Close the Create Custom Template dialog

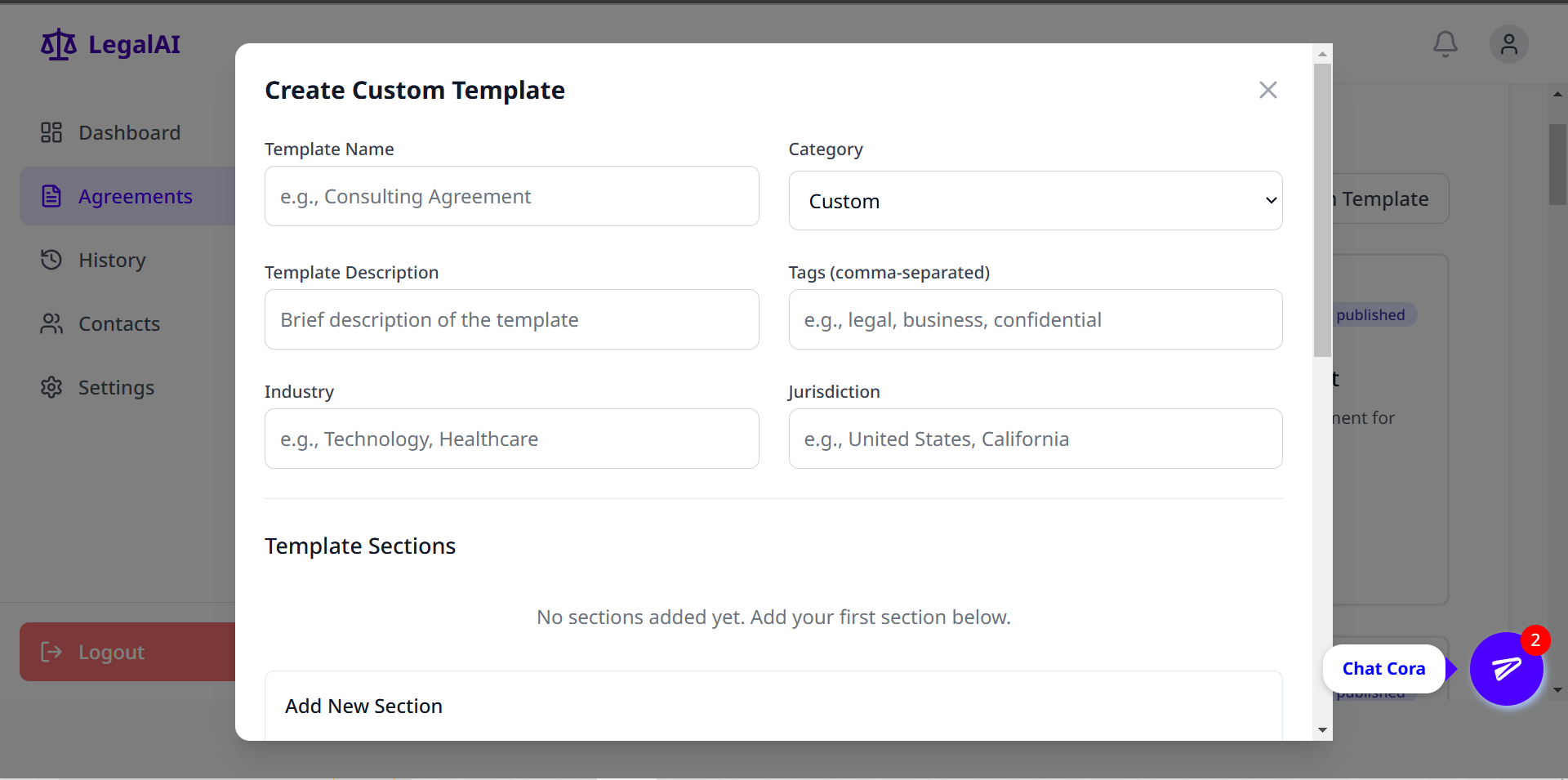tap(1267, 90)
